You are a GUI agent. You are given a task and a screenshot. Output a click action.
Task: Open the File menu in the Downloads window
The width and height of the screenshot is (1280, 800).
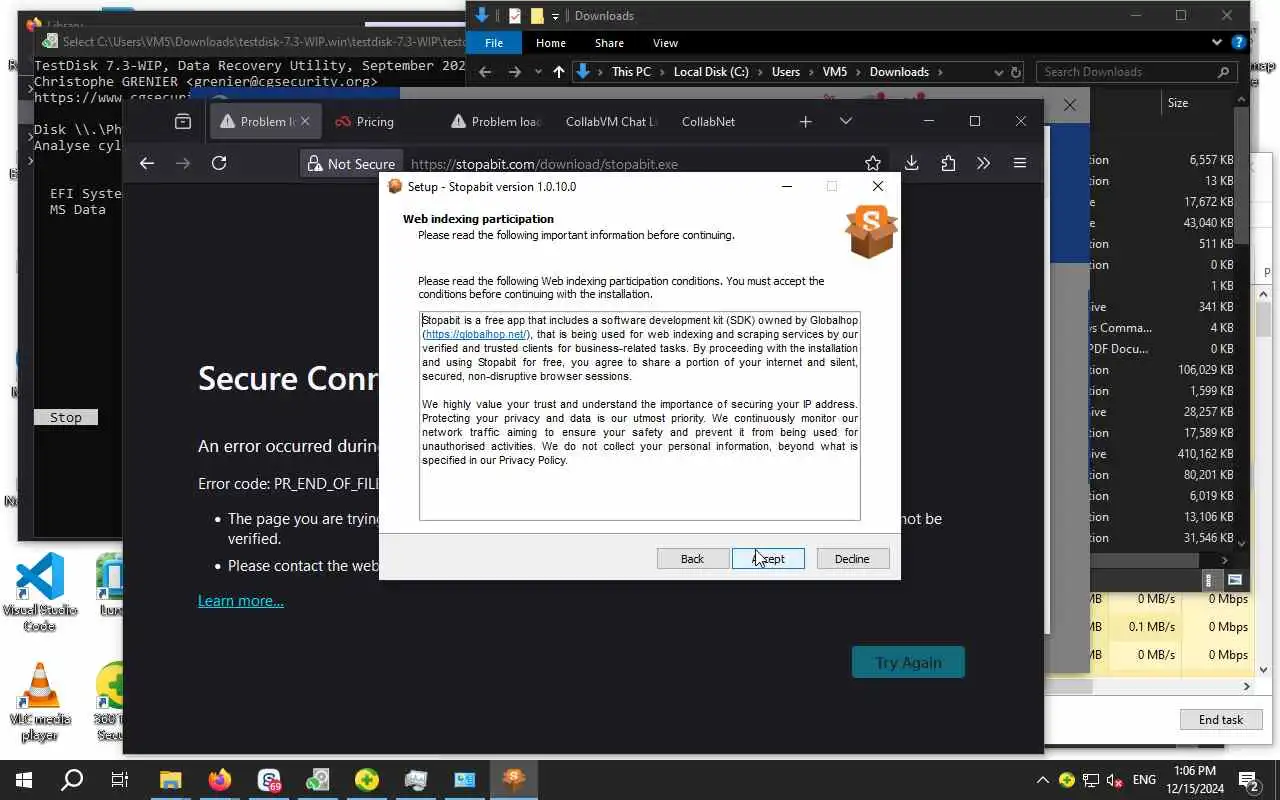[x=494, y=43]
